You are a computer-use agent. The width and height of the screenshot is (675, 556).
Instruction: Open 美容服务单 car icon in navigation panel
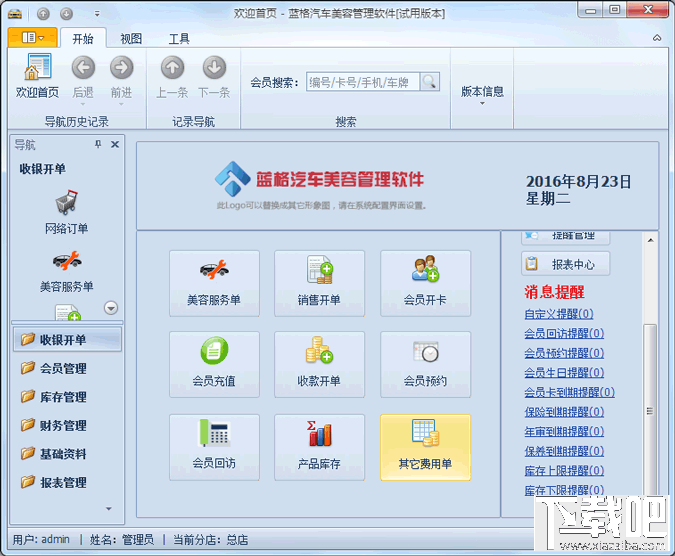67,260
